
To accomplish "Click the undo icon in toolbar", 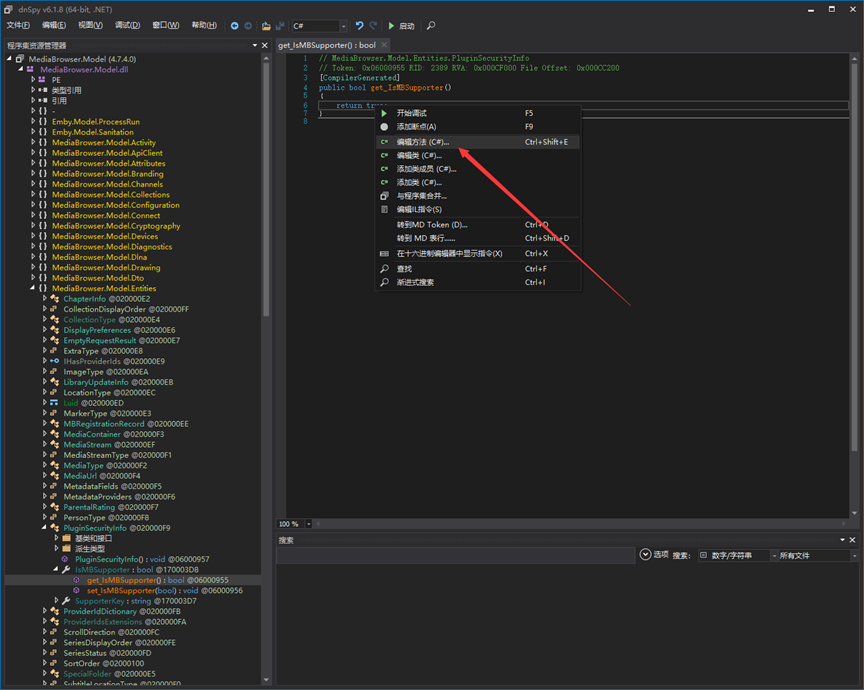I will point(359,26).
